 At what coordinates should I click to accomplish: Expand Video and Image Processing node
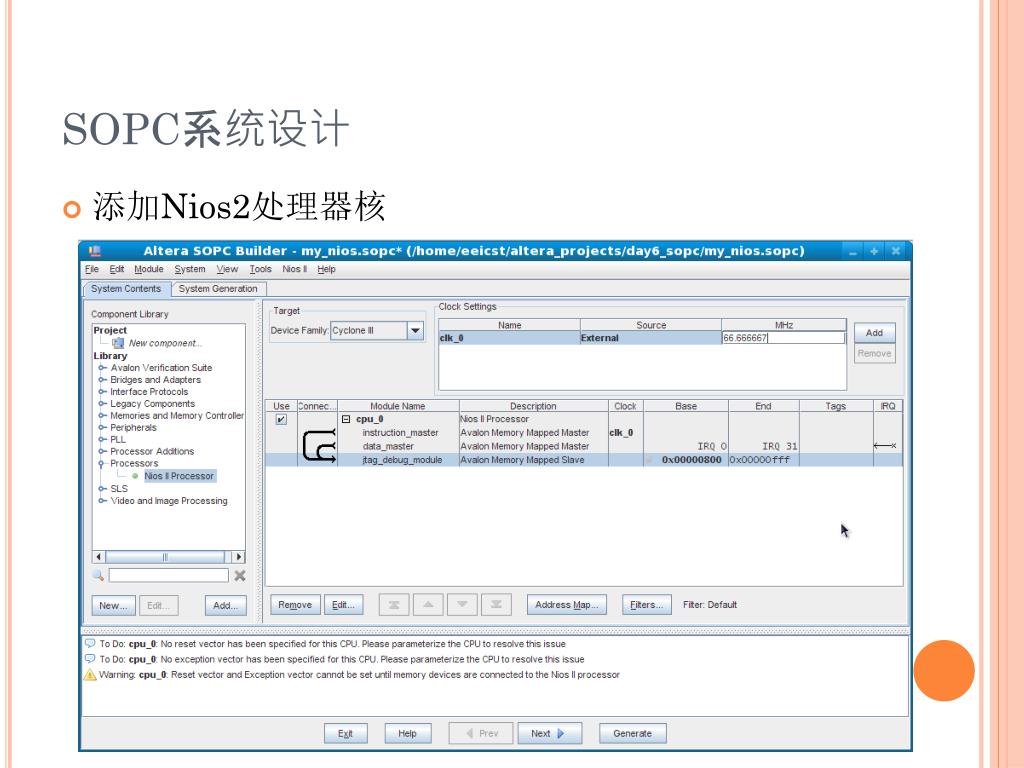click(102, 501)
